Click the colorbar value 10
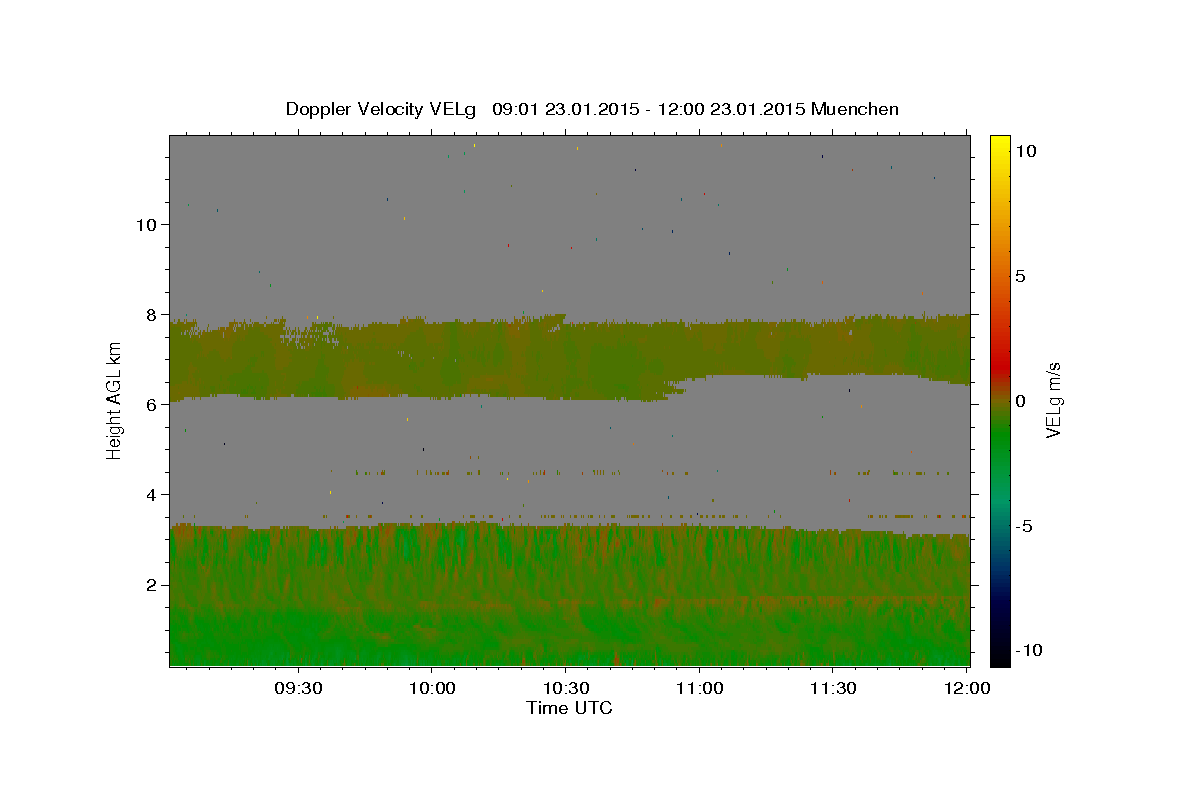This screenshot has width=1200, height=800. 1025,151
